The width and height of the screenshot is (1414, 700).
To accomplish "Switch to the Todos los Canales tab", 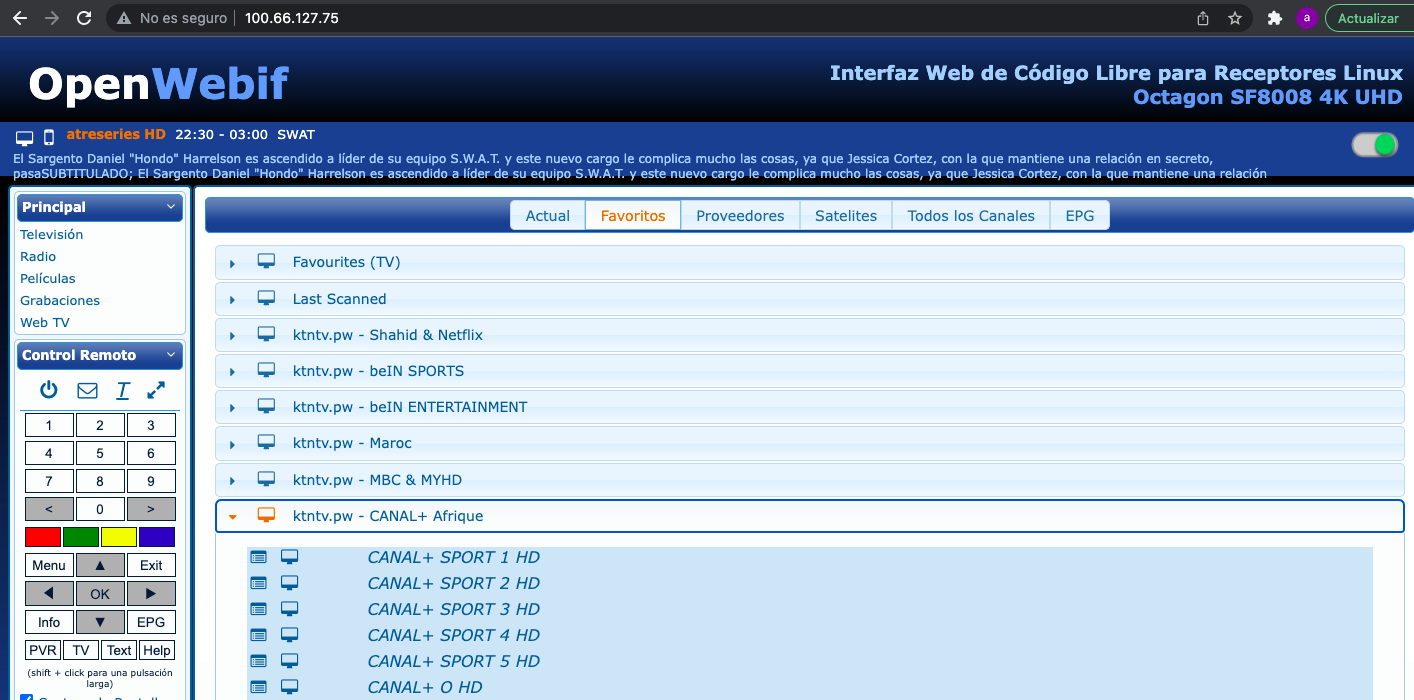I will (x=970, y=216).
